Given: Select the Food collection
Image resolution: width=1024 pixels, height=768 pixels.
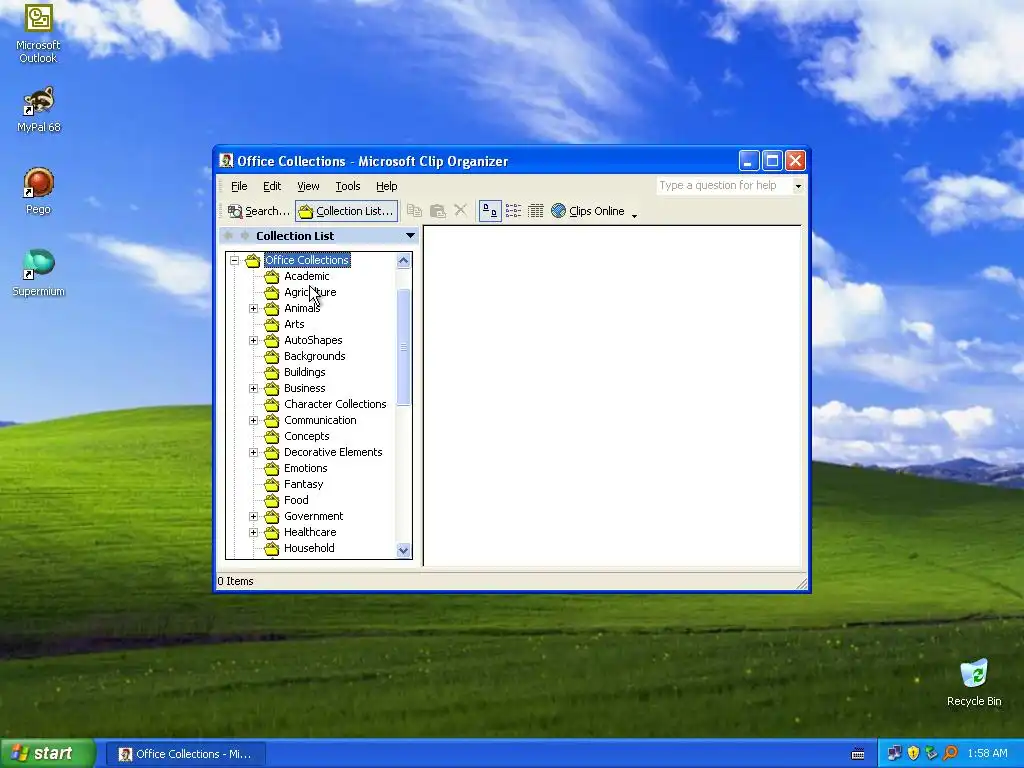Looking at the screenshot, I should pyautogui.click(x=296, y=500).
